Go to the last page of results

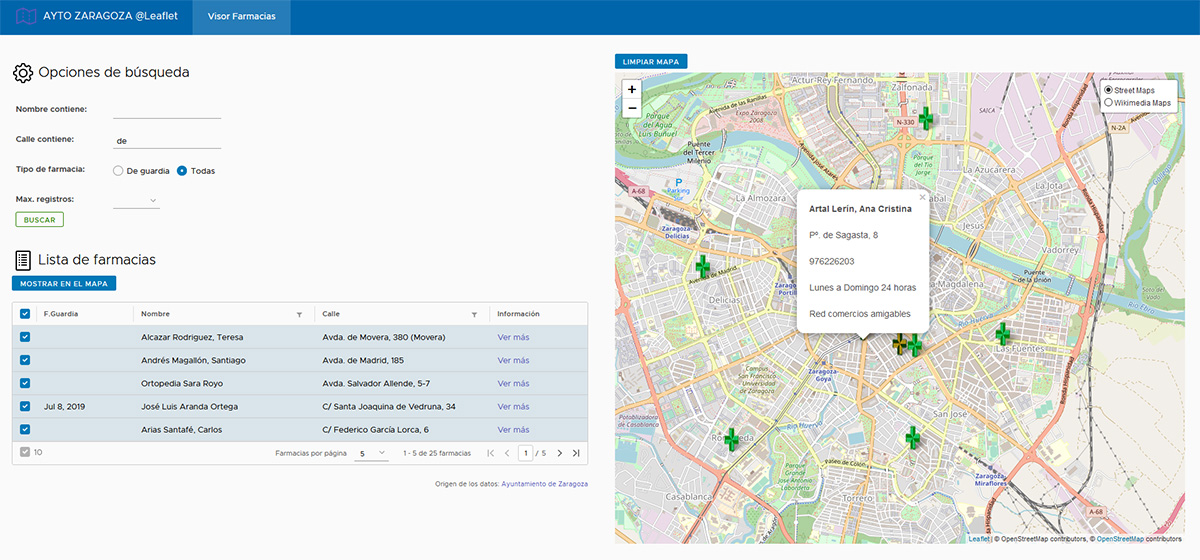576,453
